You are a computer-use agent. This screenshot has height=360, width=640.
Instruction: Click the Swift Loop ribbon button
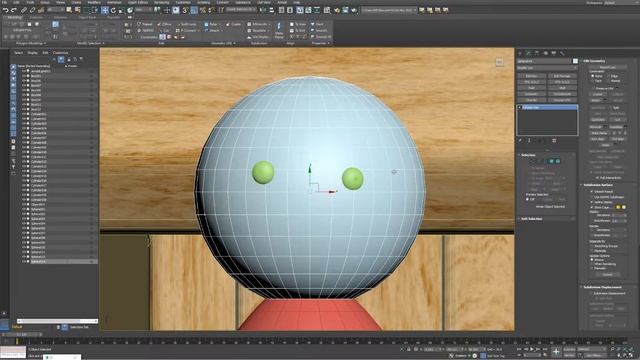(188, 24)
